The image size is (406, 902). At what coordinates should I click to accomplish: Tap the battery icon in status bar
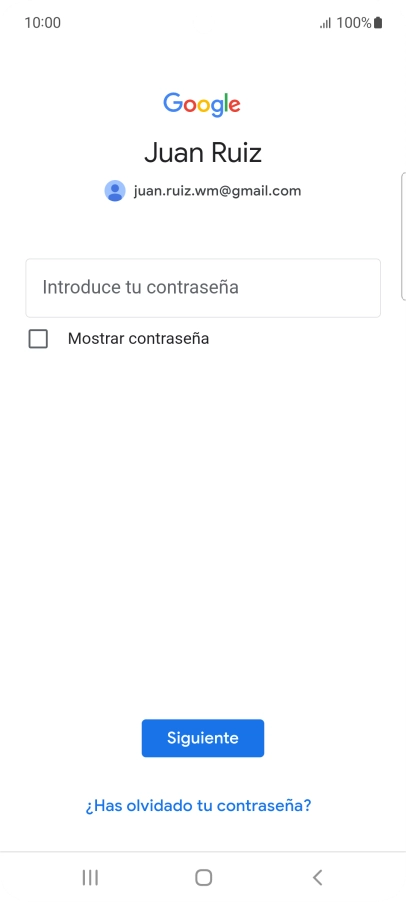(378, 23)
